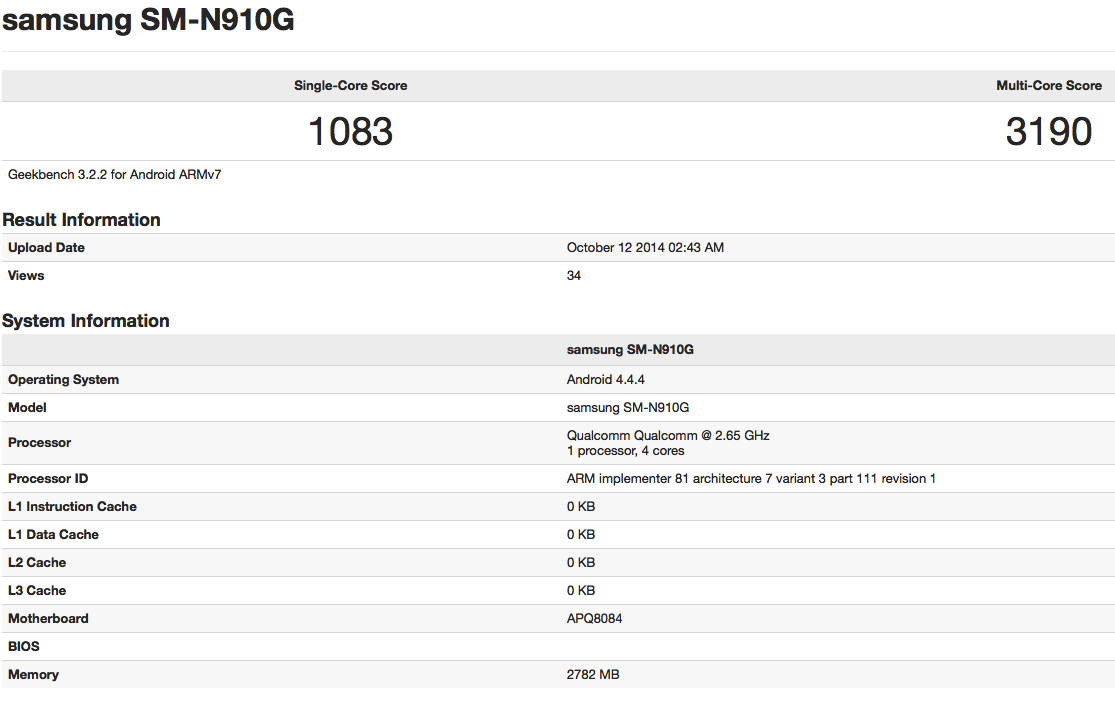
Task: Click the Views count of 34
Action: pos(574,276)
